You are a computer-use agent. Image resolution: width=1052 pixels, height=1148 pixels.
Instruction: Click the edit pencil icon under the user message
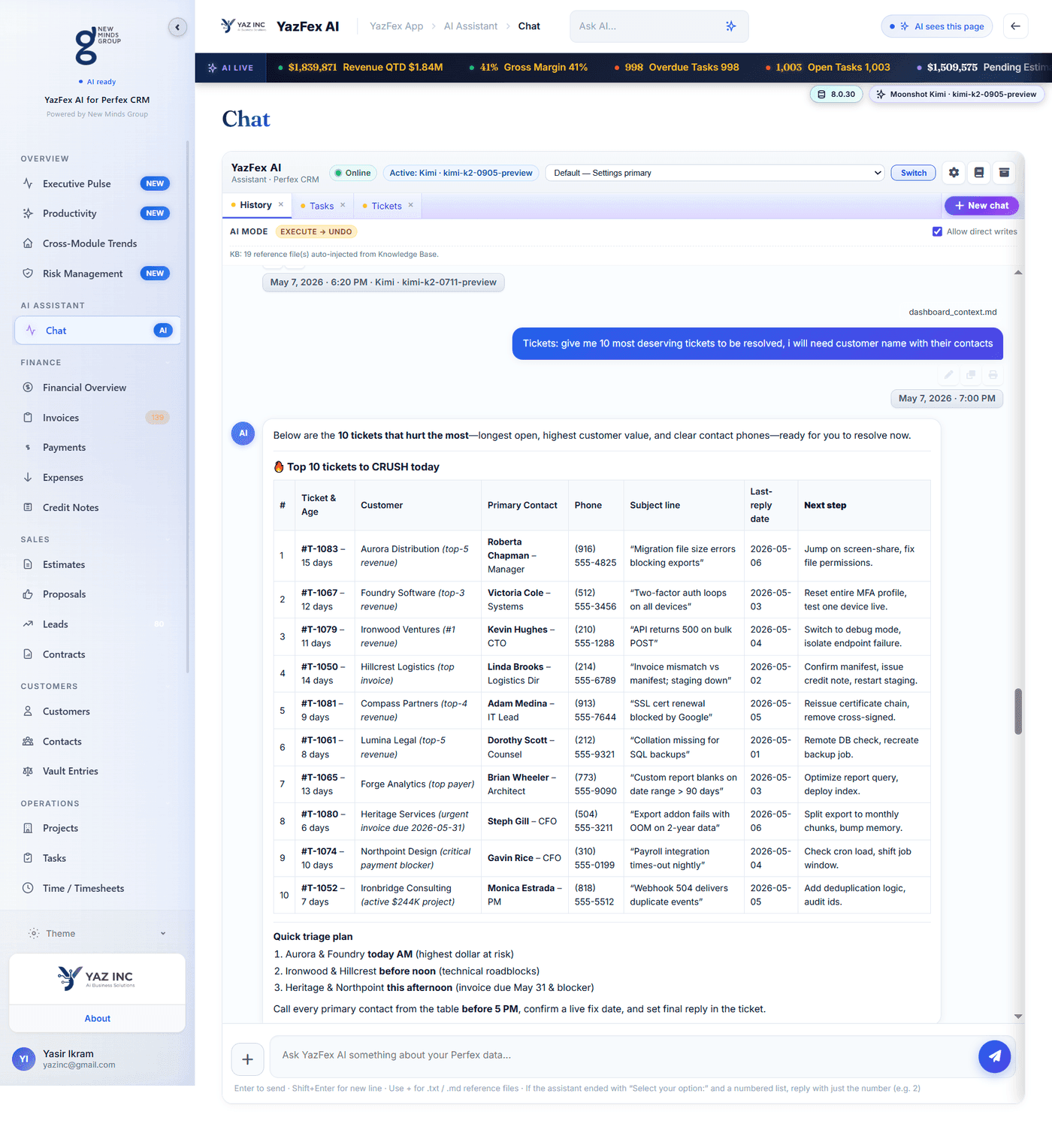[949, 374]
